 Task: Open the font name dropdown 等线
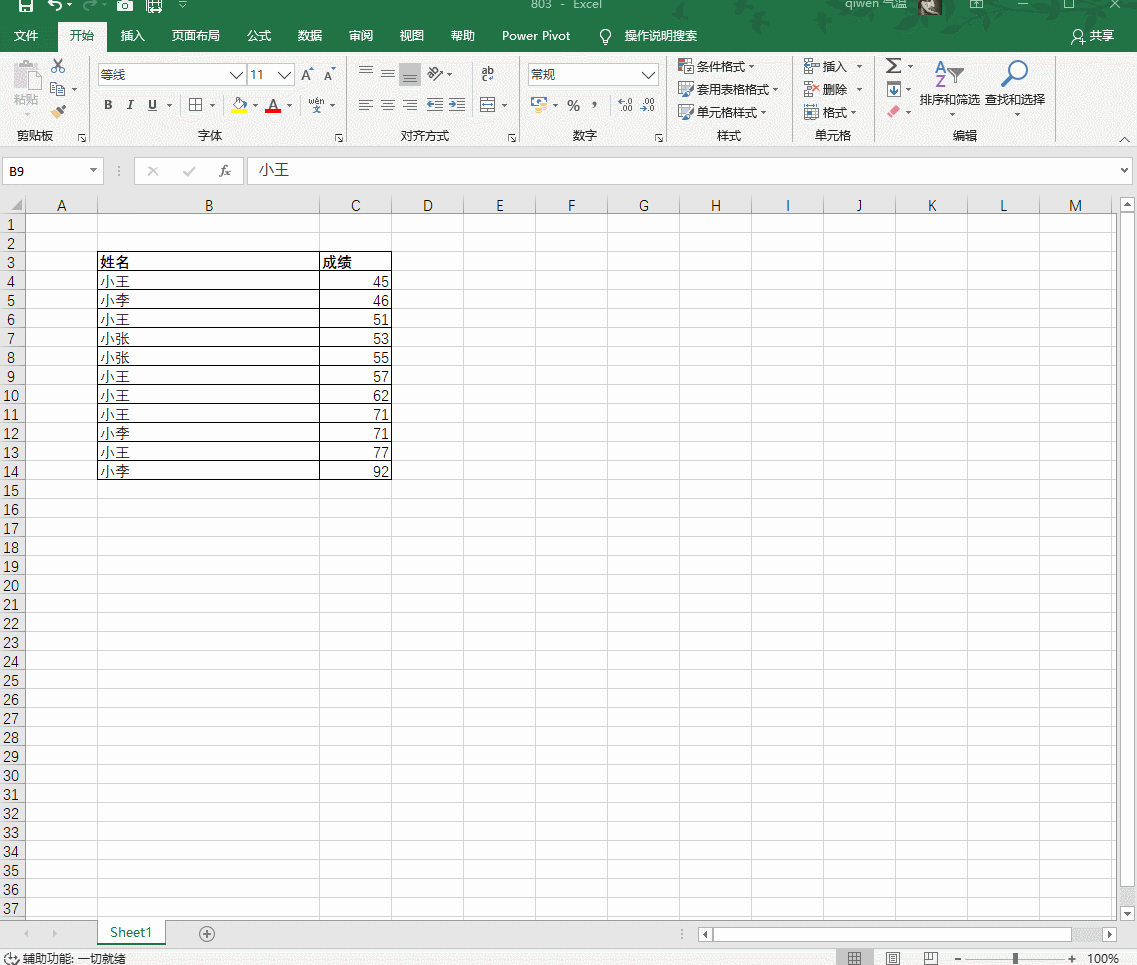[x=236, y=75]
